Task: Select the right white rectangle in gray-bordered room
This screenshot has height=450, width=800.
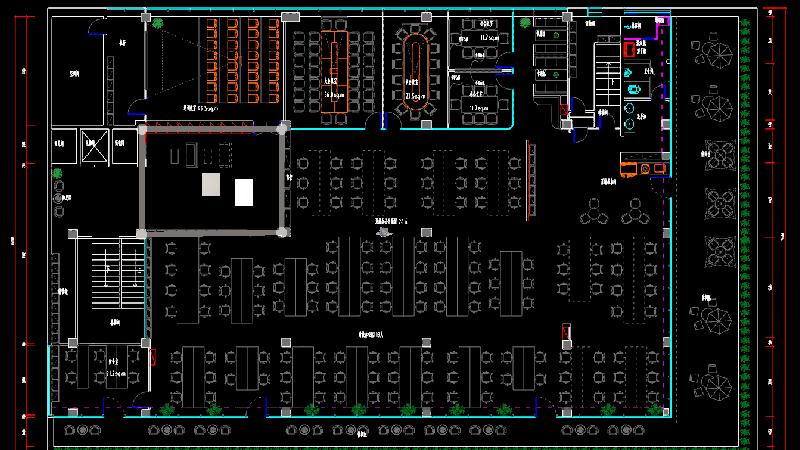Action: pos(244,191)
